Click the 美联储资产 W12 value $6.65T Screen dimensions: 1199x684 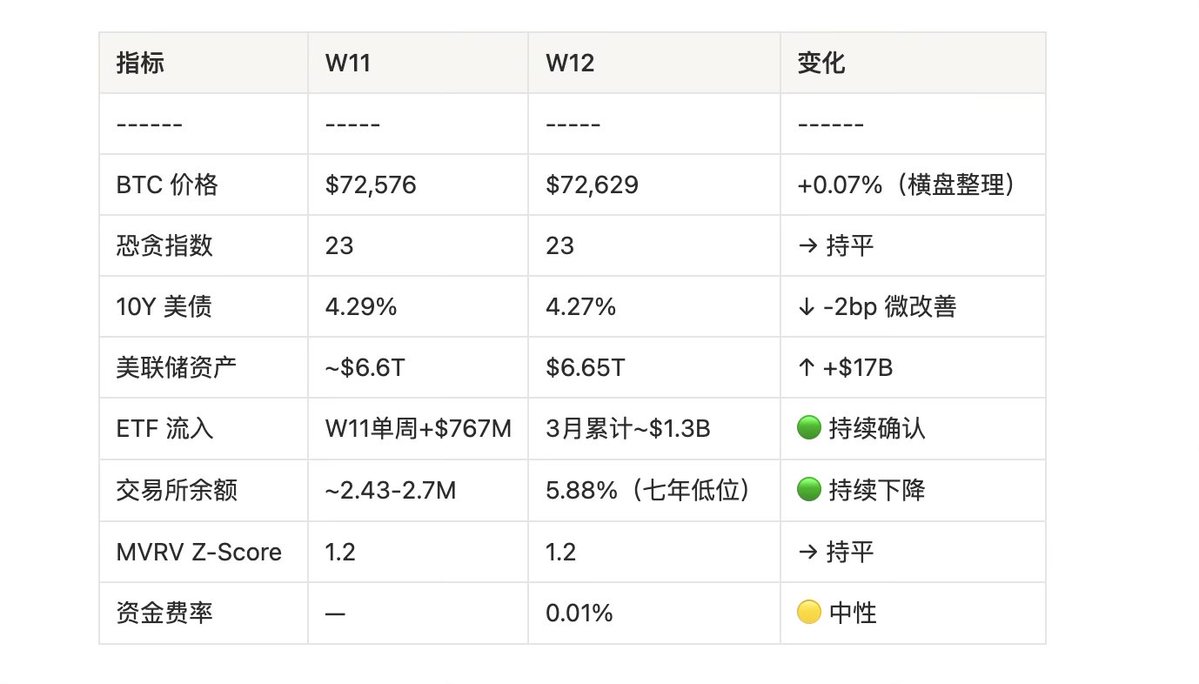point(585,368)
